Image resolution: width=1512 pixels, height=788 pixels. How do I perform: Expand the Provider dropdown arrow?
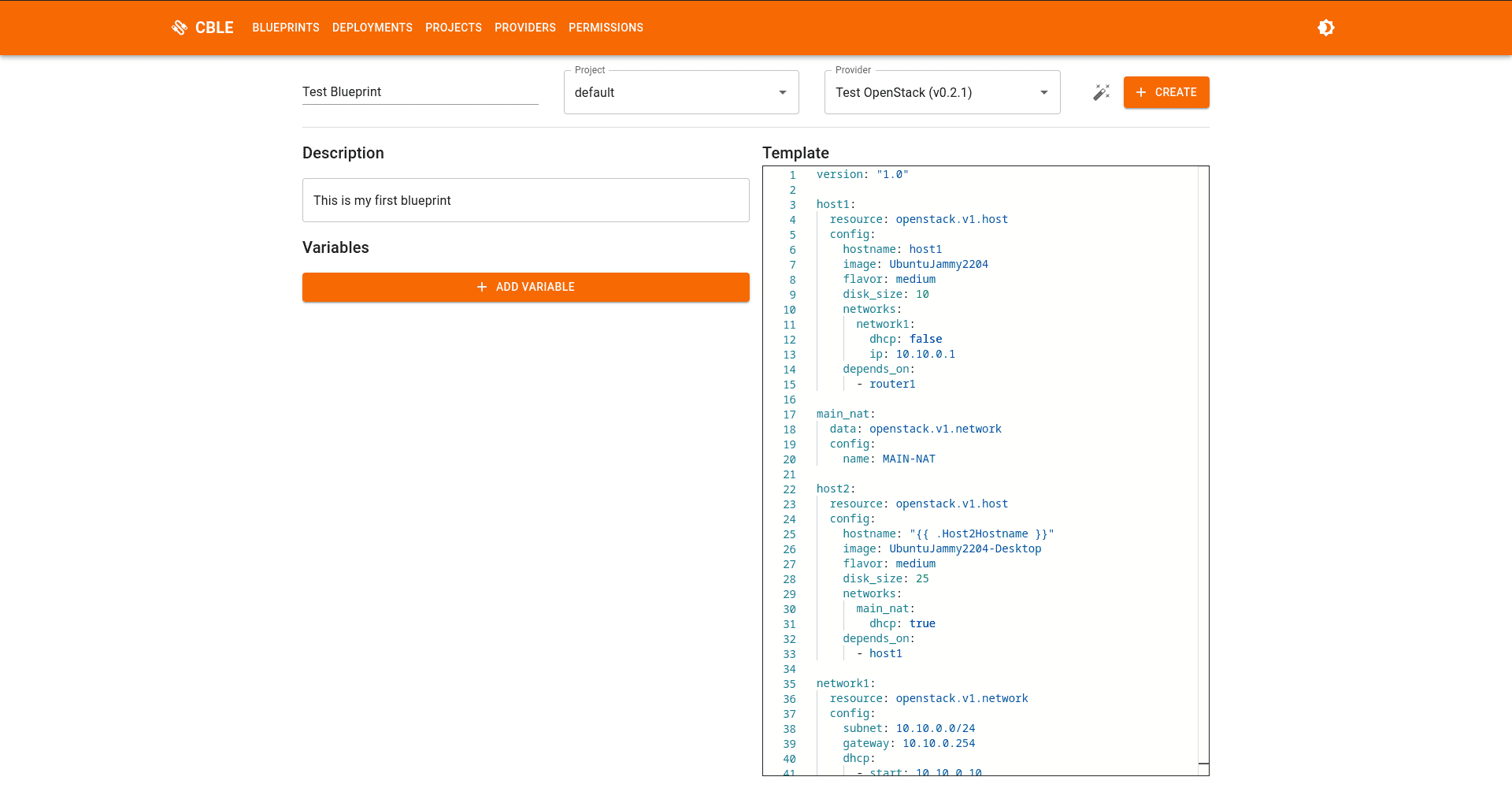(1043, 92)
